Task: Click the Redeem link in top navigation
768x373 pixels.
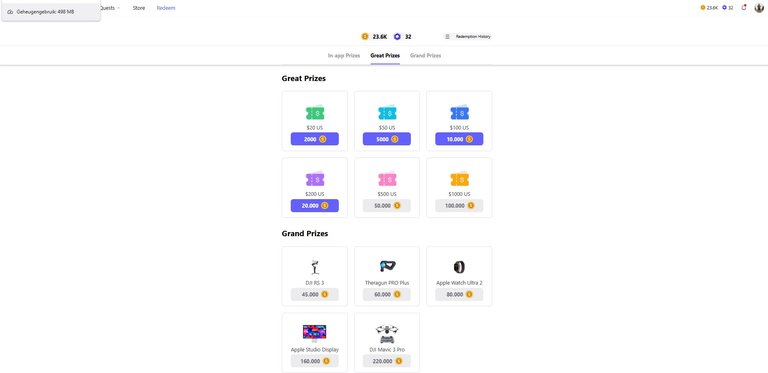Action: pyautogui.click(x=166, y=8)
